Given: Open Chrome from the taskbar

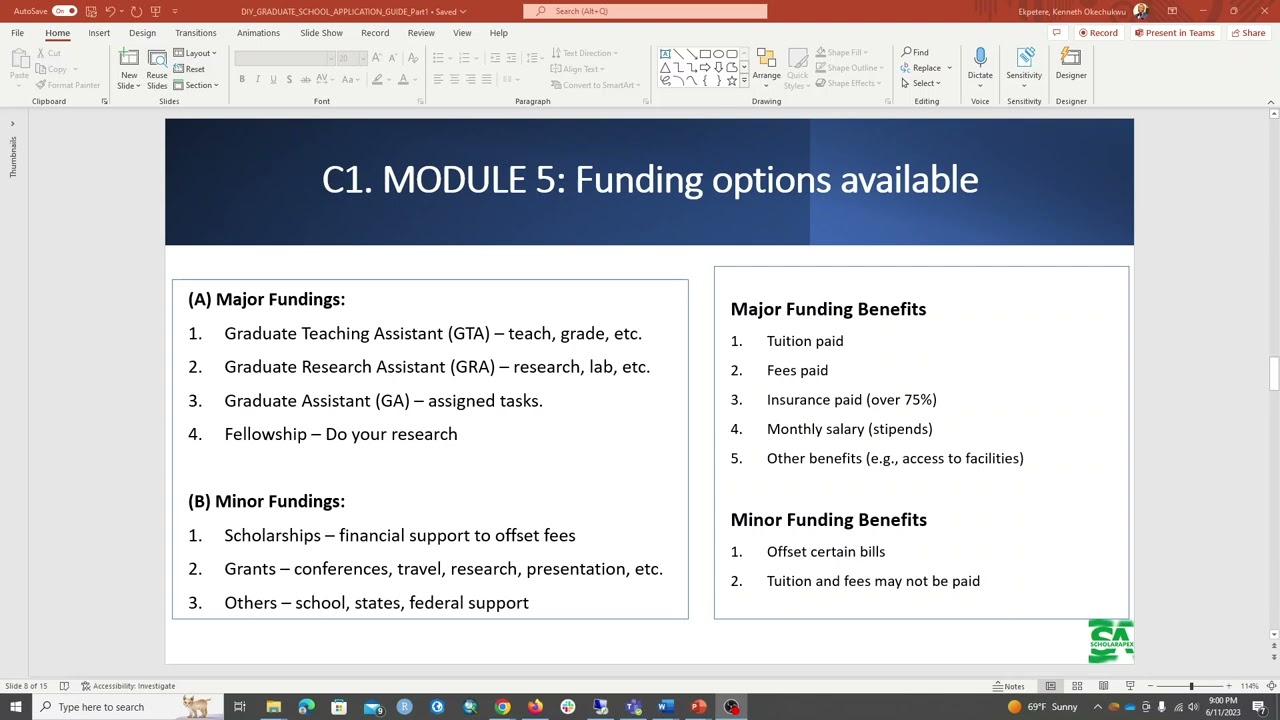Looking at the screenshot, I should (503, 707).
